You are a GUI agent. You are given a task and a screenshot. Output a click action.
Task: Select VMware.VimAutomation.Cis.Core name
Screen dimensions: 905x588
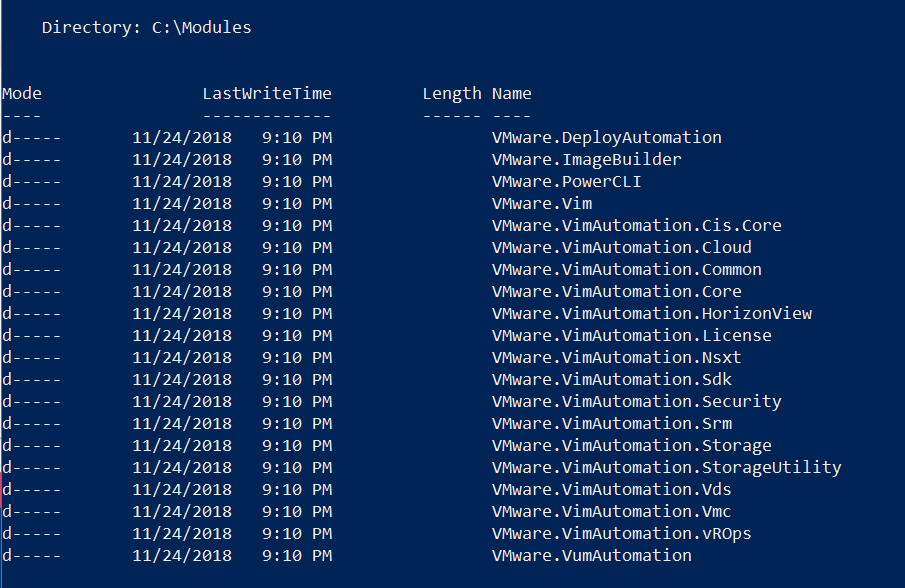pos(637,226)
